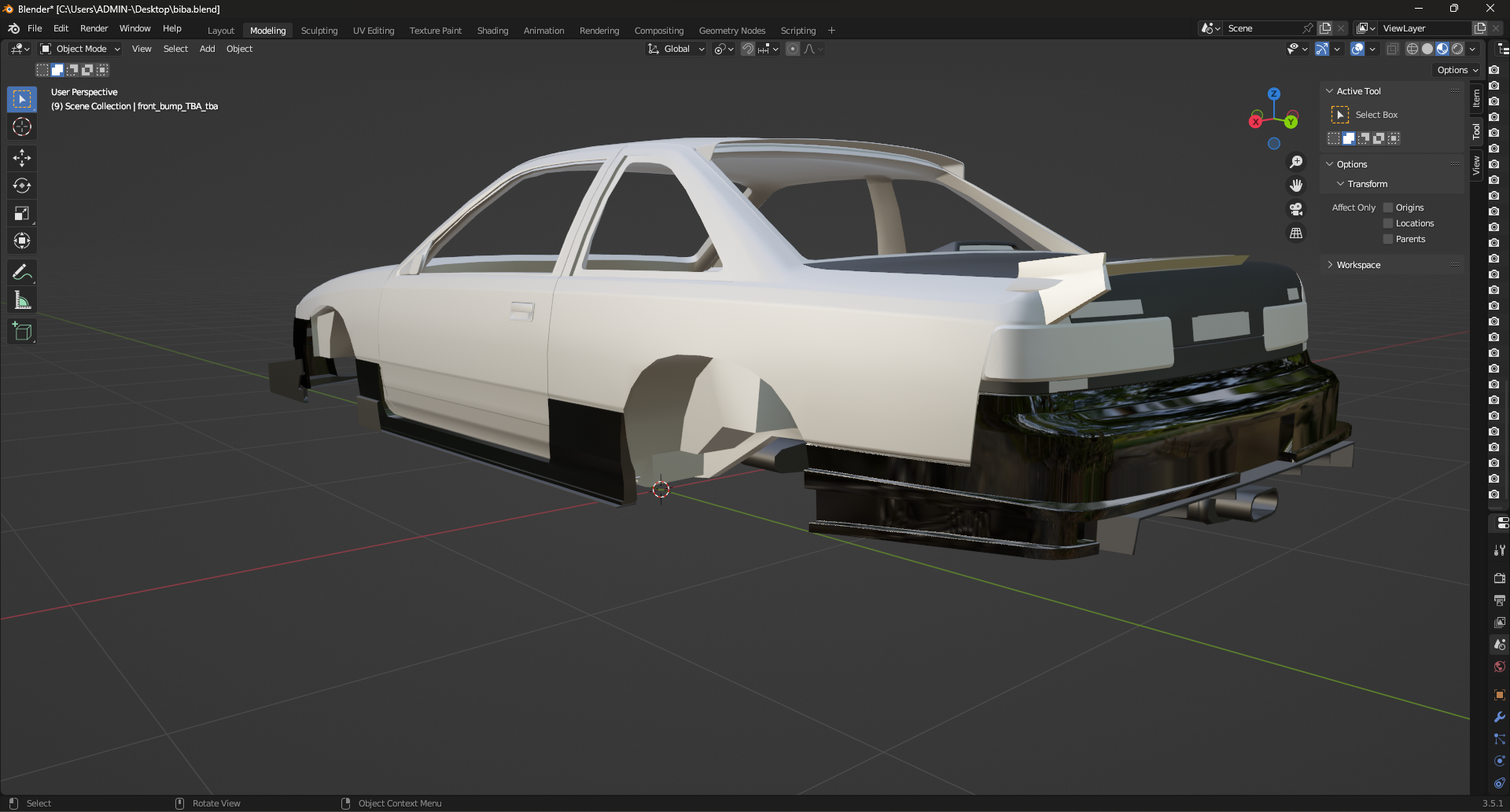The height and width of the screenshot is (812, 1510).
Task: Open the Add menu in viewport header
Action: pyautogui.click(x=208, y=49)
